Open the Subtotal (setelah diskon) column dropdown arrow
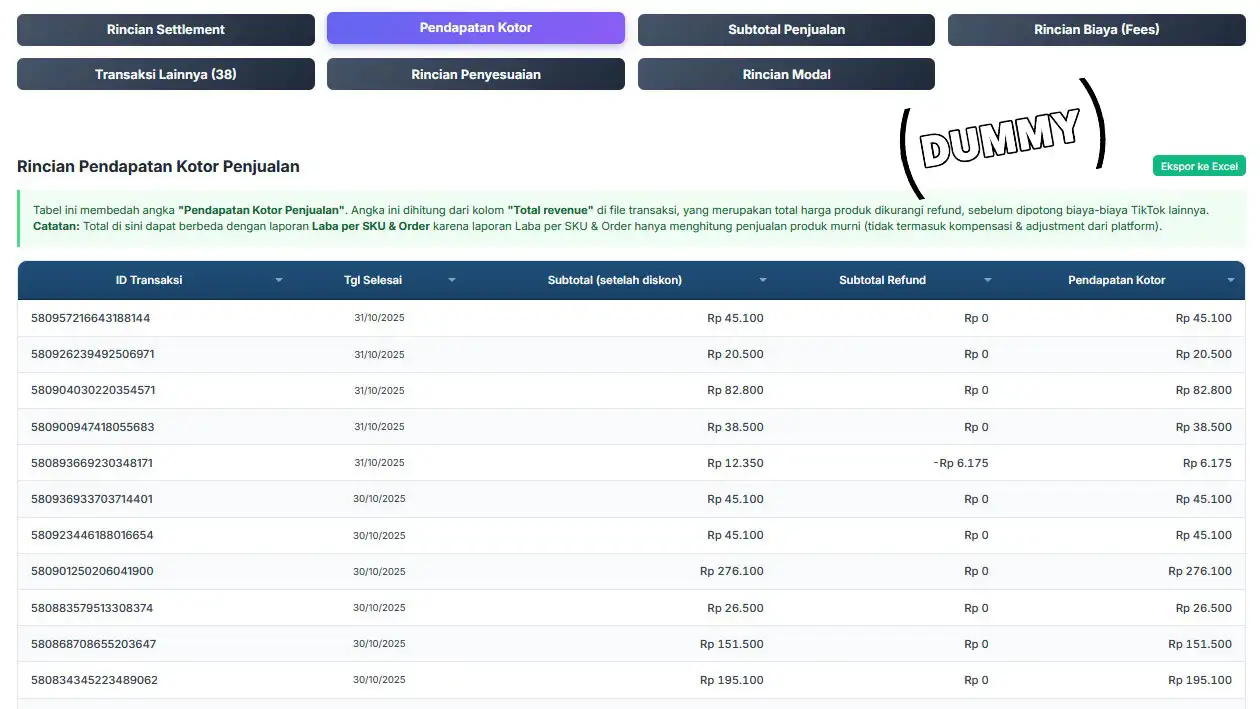 click(763, 281)
